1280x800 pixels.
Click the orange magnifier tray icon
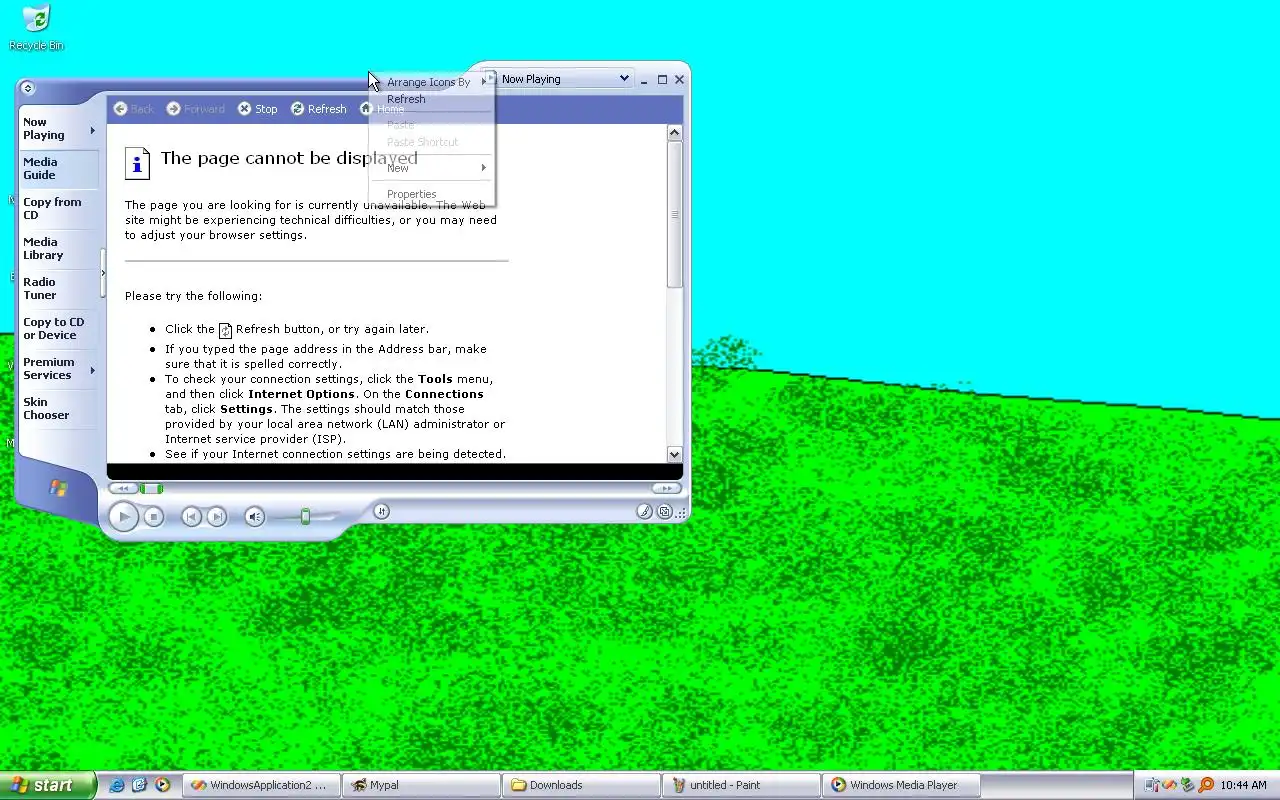(x=1205, y=785)
